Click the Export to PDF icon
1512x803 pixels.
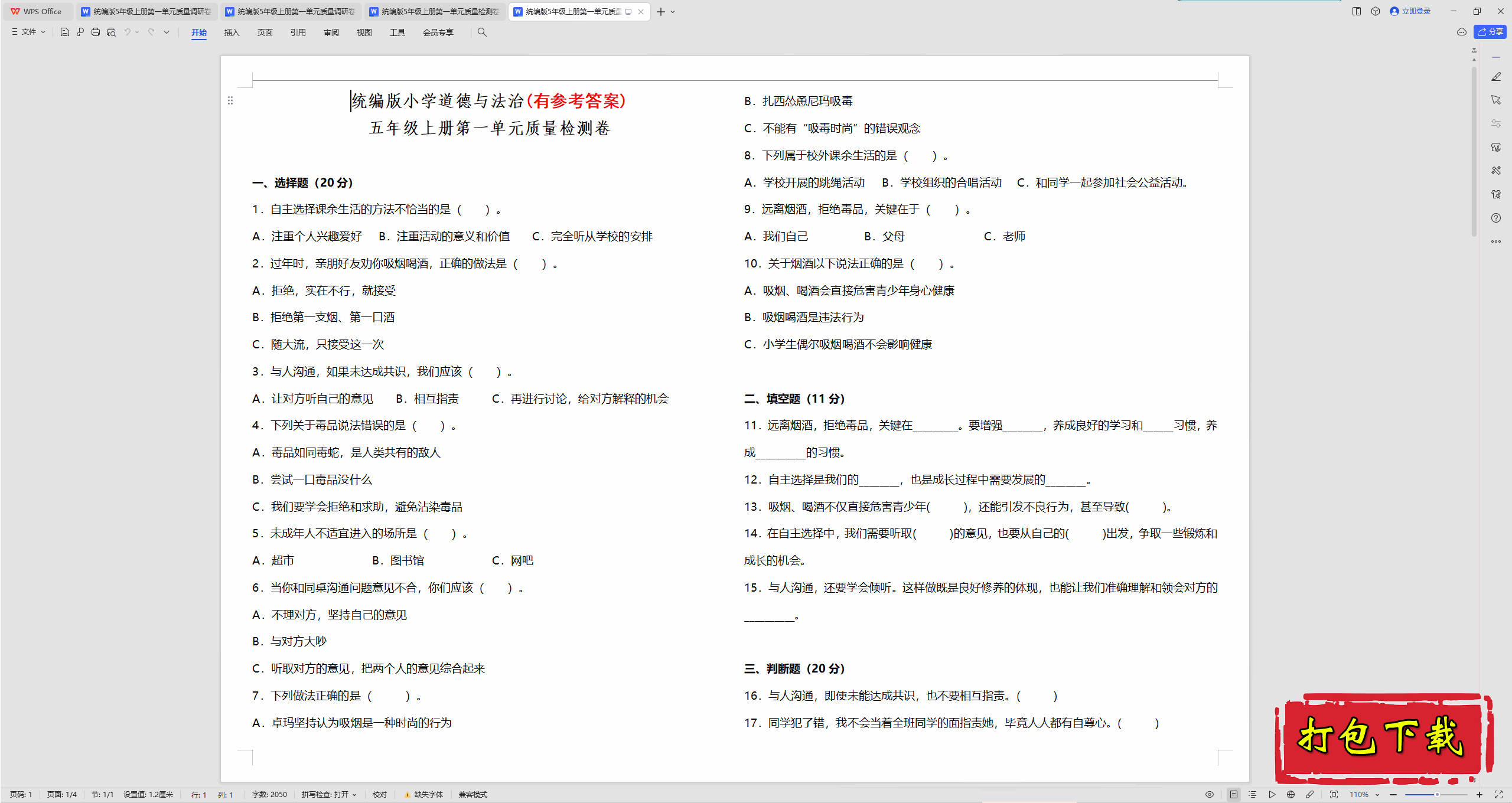[x=80, y=32]
